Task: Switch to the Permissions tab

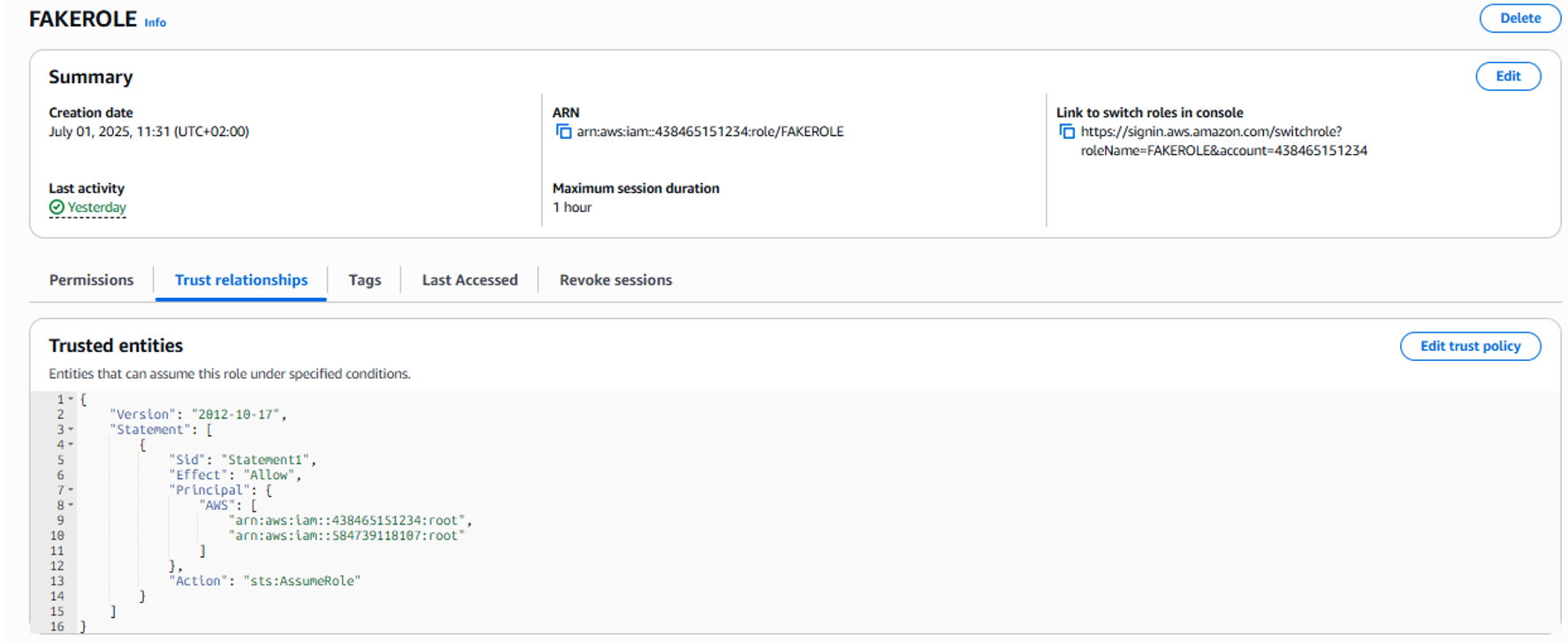Action: click(x=91, y=279)
